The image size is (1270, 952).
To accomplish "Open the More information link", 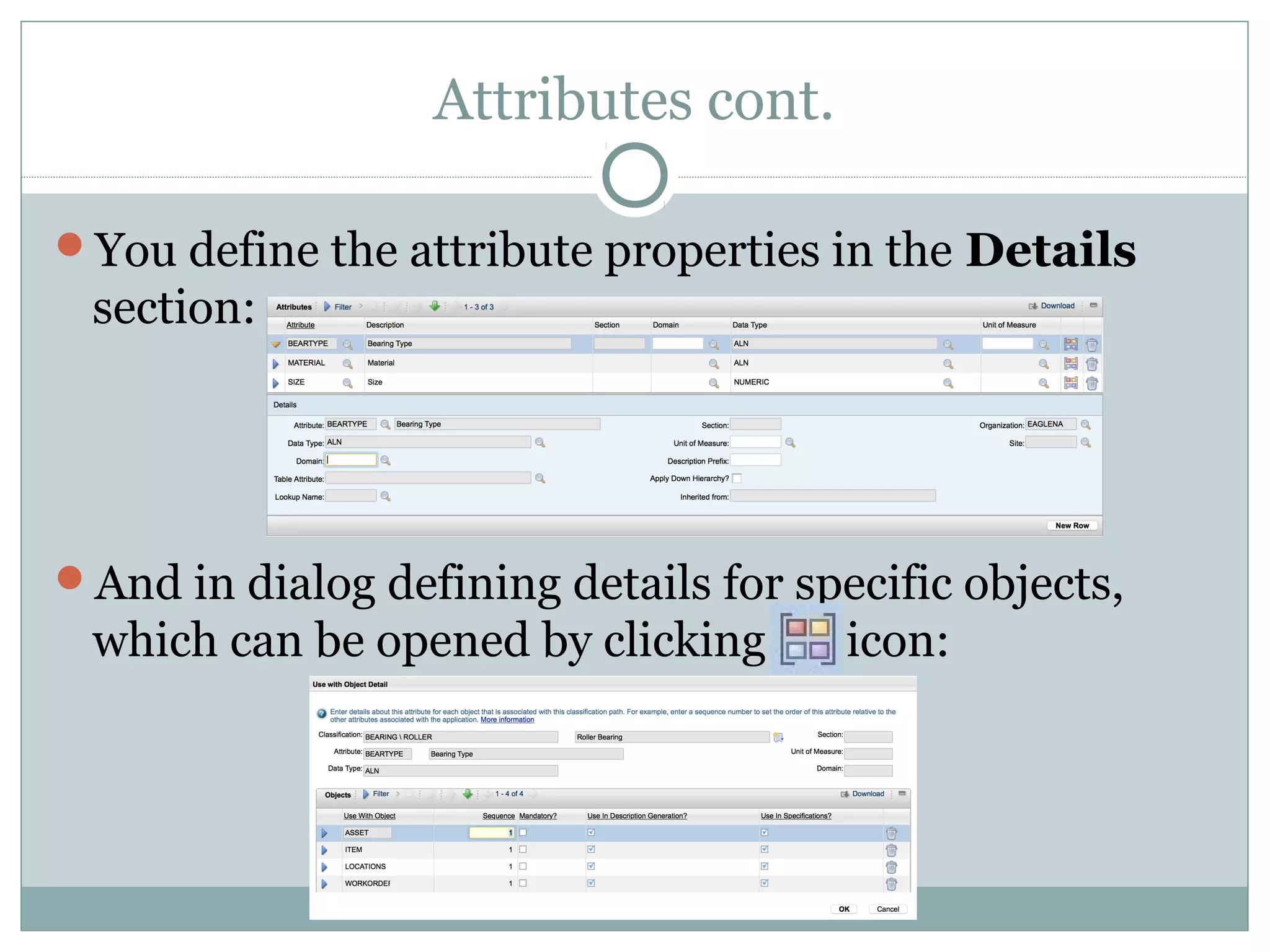I will click(x=507, y=720).
